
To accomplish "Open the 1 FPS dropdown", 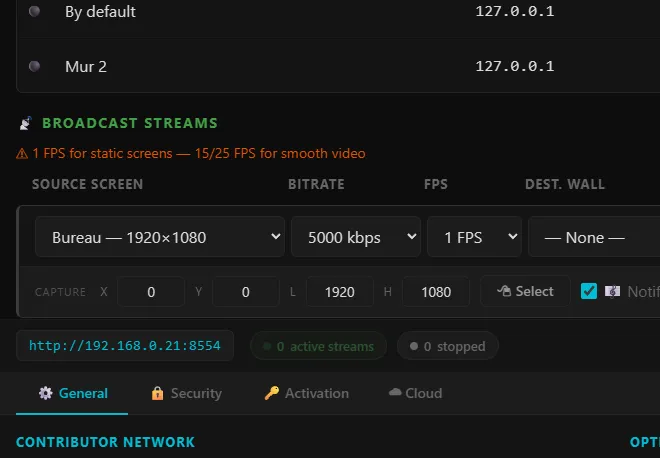I will coord(474,237).
